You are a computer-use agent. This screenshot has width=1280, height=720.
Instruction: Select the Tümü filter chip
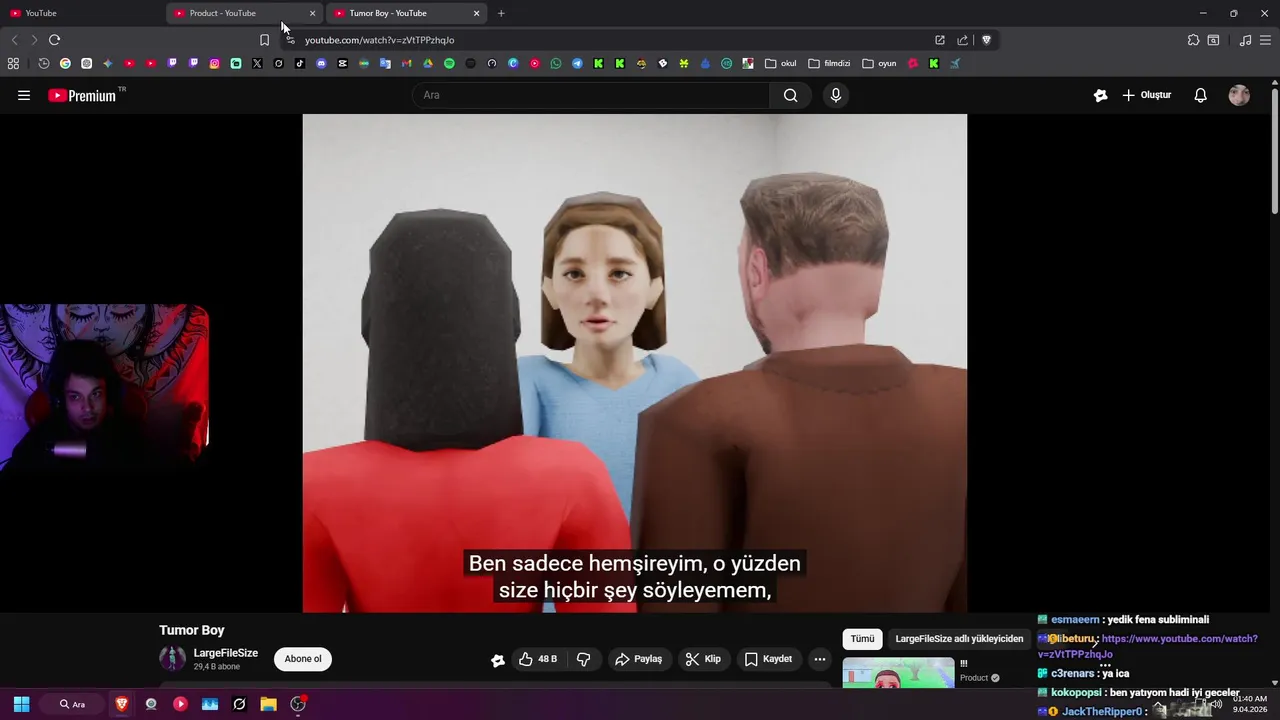click(862, 639)
